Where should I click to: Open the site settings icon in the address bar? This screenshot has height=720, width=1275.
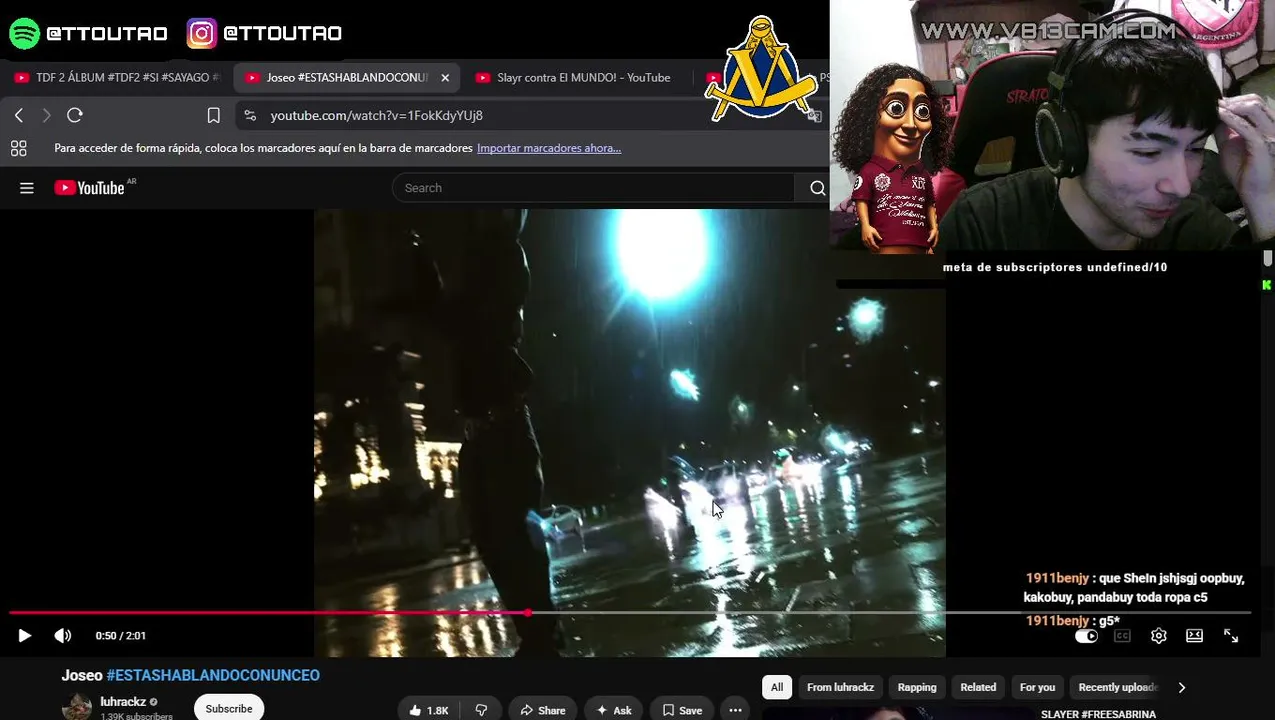point(250,115)
